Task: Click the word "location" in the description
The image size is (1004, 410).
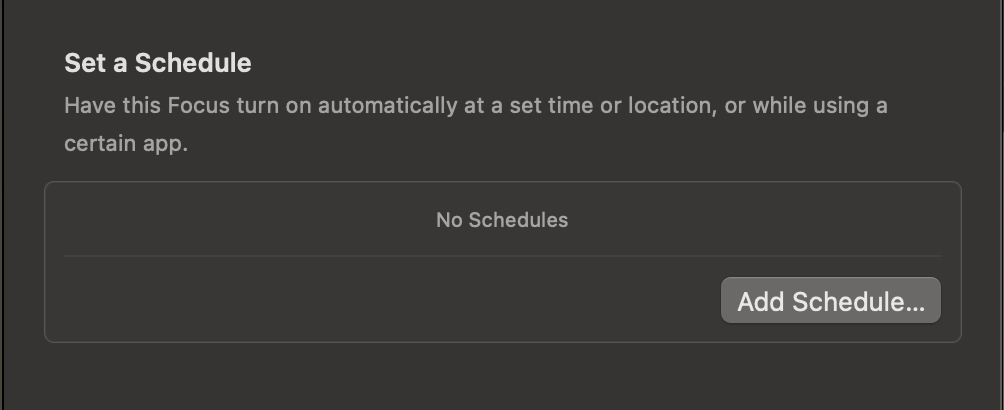Action: point(668,105)
